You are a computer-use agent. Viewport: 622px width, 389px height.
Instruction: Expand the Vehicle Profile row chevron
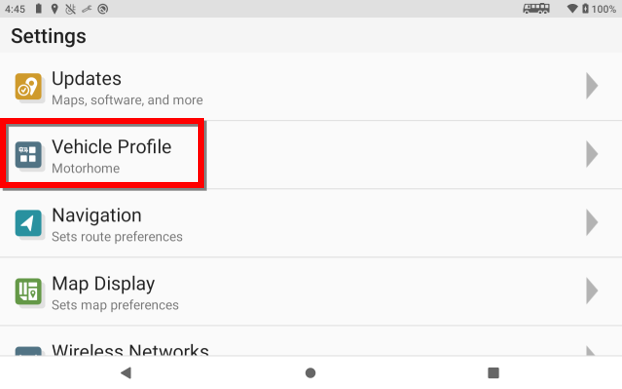click(x=592, y=154)
